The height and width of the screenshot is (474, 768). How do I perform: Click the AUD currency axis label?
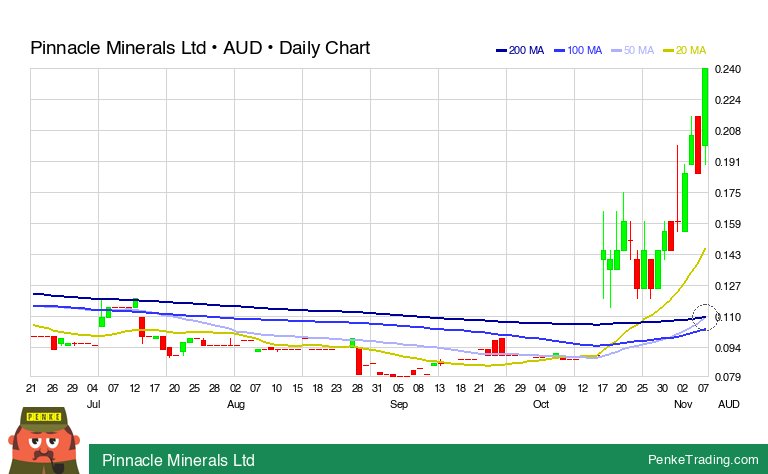coord(729,404)
